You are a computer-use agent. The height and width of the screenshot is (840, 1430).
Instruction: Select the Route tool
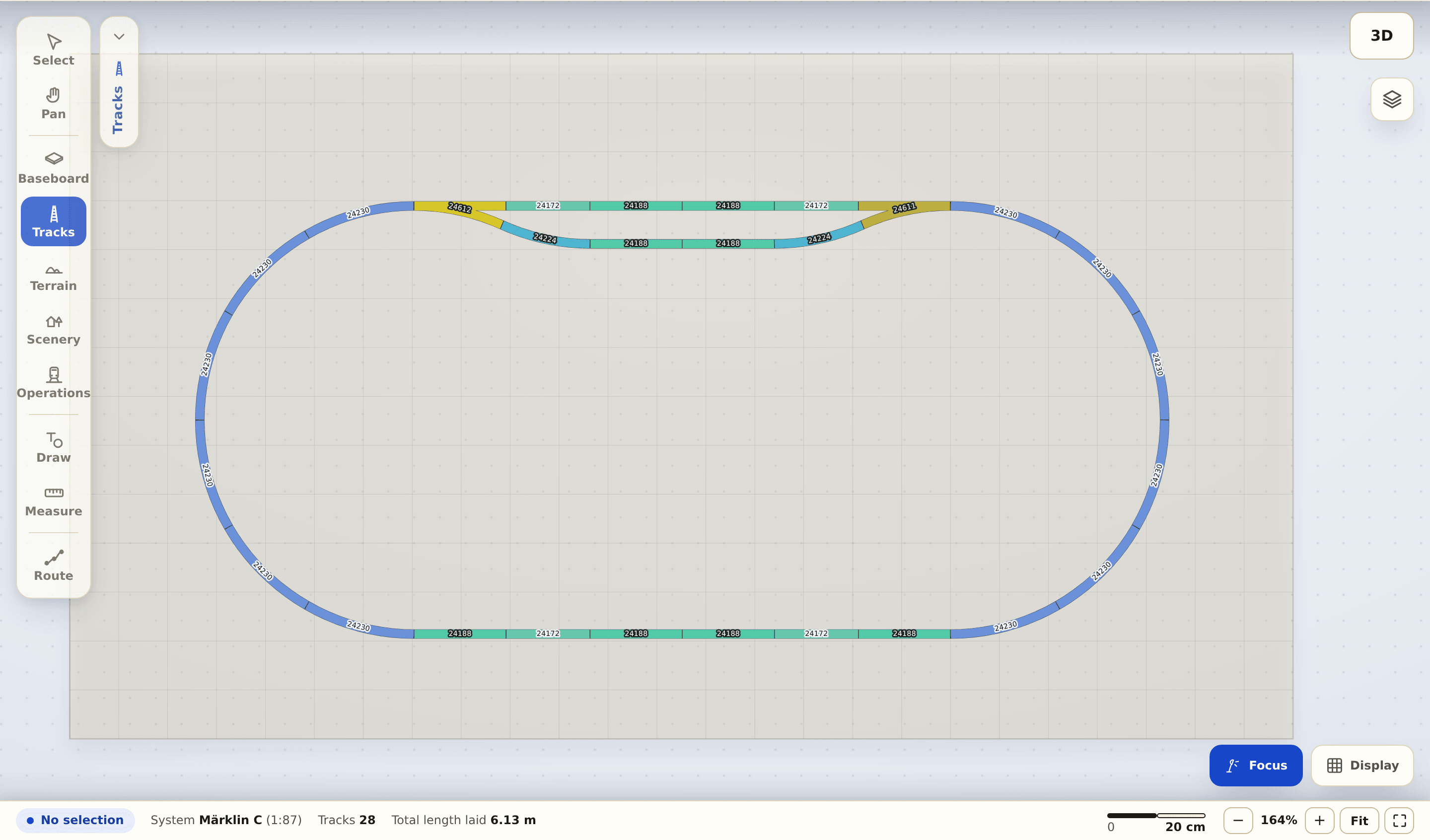coord(53,565)
